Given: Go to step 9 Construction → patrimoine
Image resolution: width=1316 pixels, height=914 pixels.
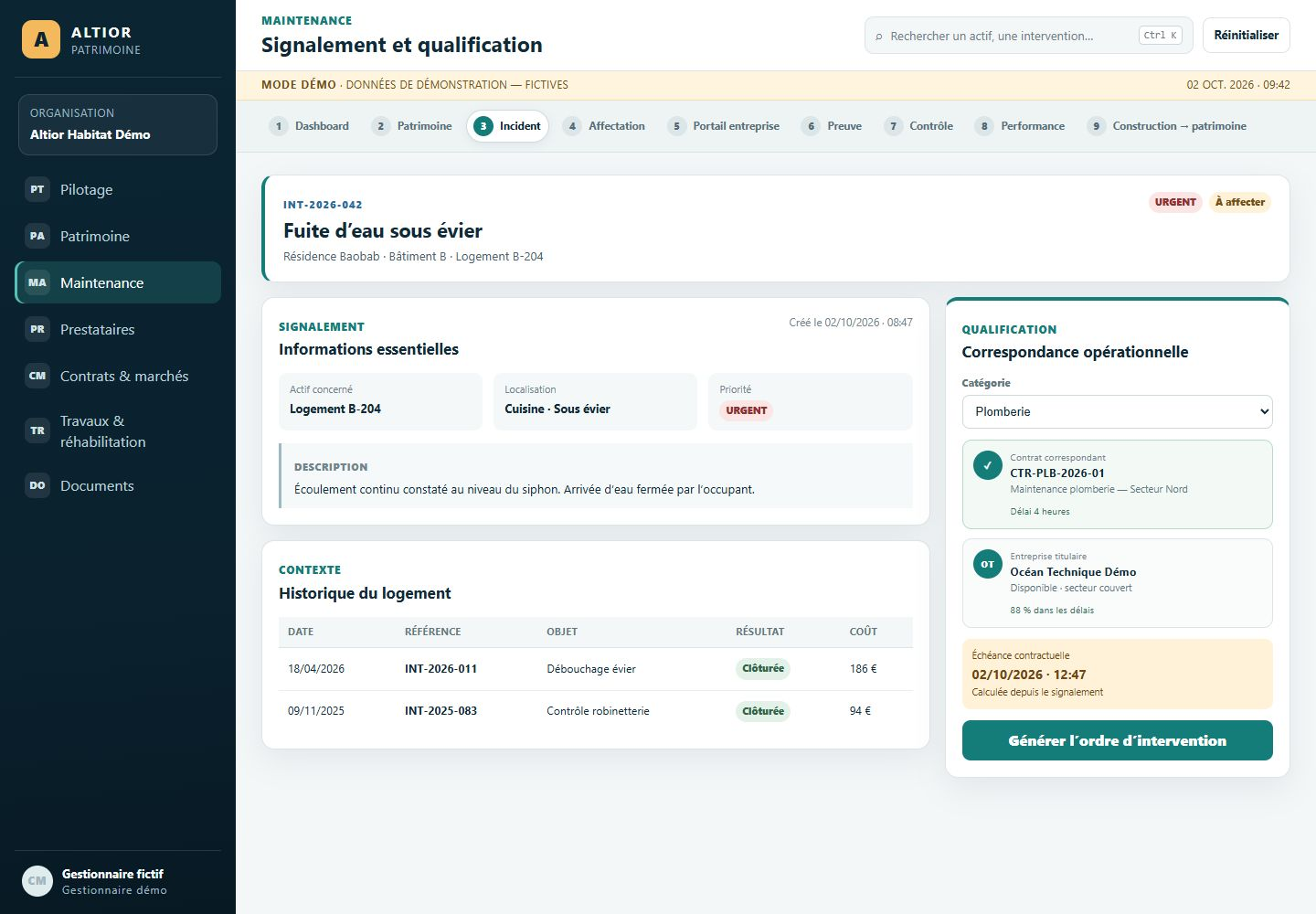Looking at the screenshot, I should pos(1168,126).
